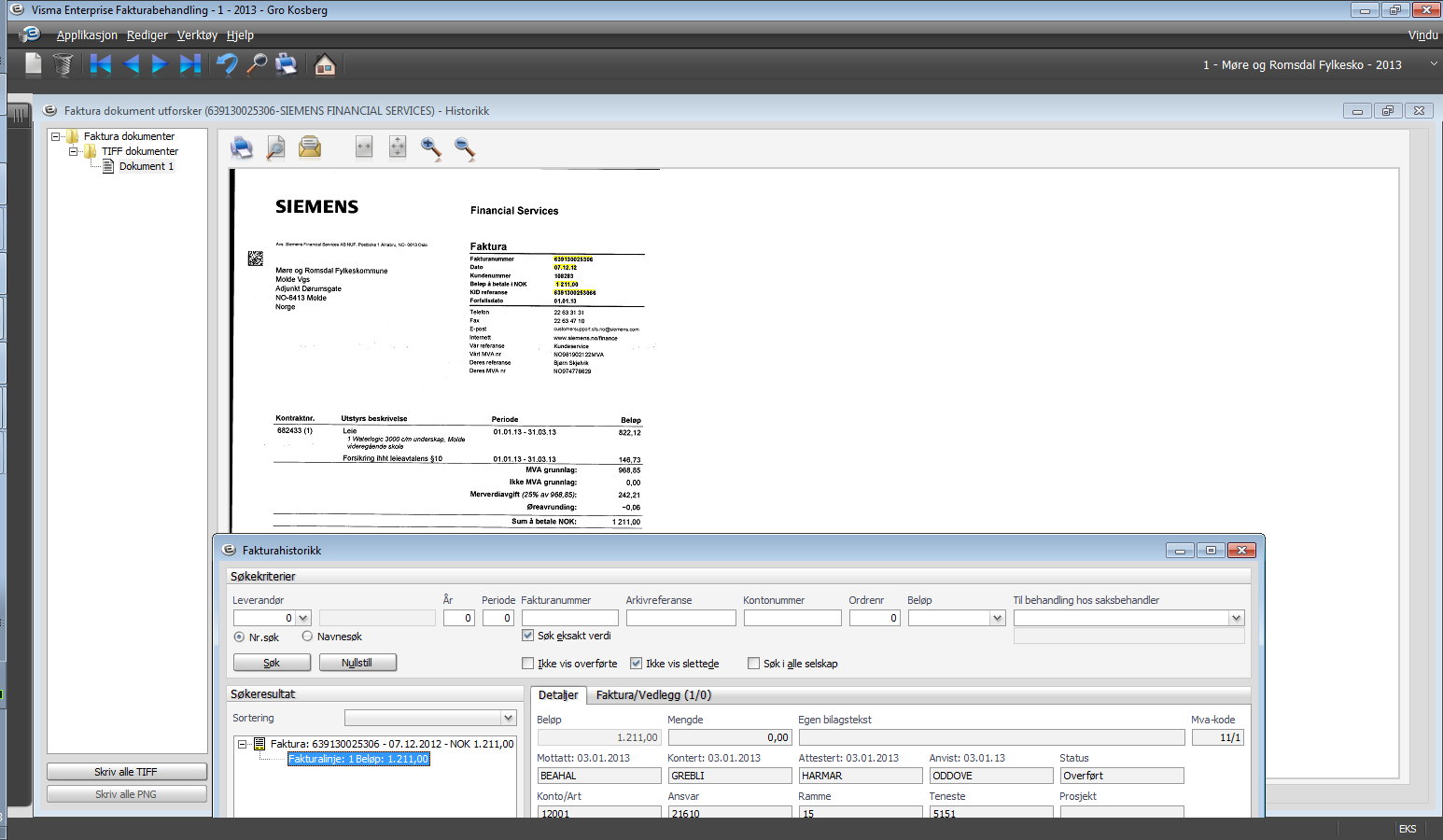Enable Søk i alle selskap checkbox
Viewport: 1443px width, 840px height.
(x=753, y=664)
